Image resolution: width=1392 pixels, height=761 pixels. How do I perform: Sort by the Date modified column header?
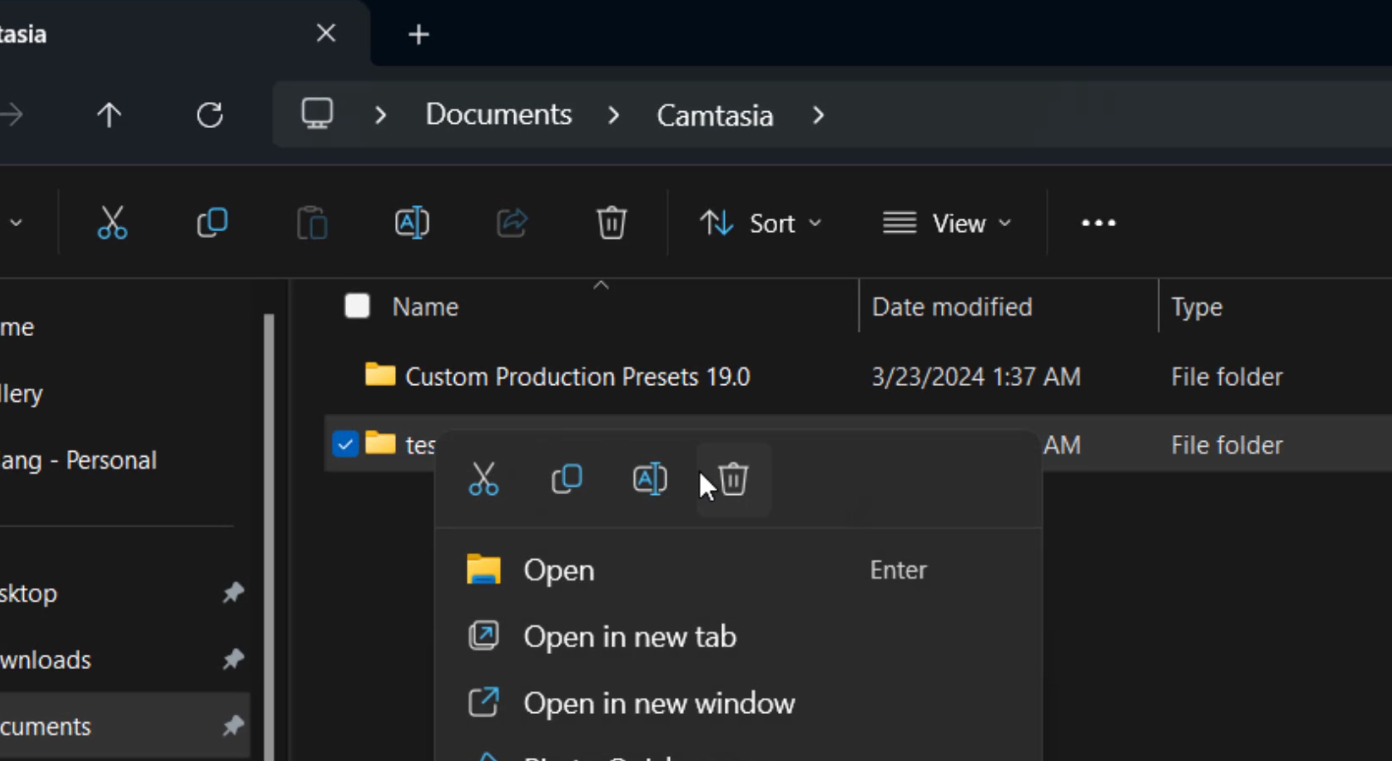pyautogui.click(x=952, y=307)
